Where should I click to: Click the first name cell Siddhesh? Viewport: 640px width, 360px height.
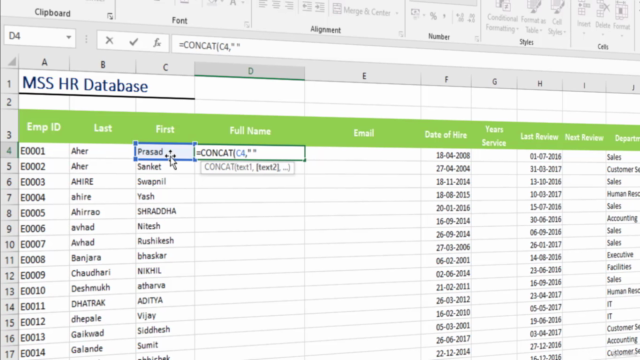coord(165,330)
